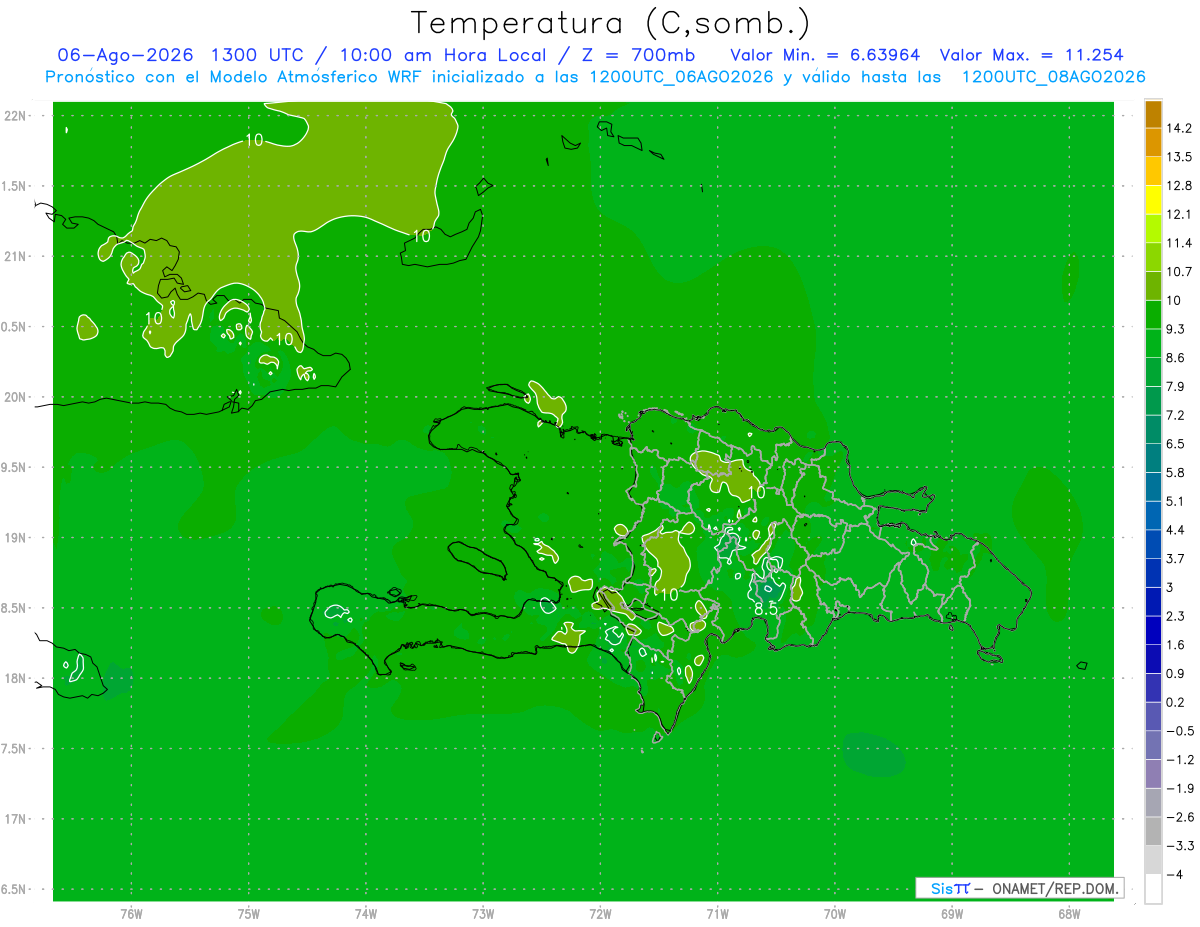Click the '76W' longitude axis label
Image resolution: width=1200 pixels, height=927 pixels.
pyautogui.click(x=131, y=914)
